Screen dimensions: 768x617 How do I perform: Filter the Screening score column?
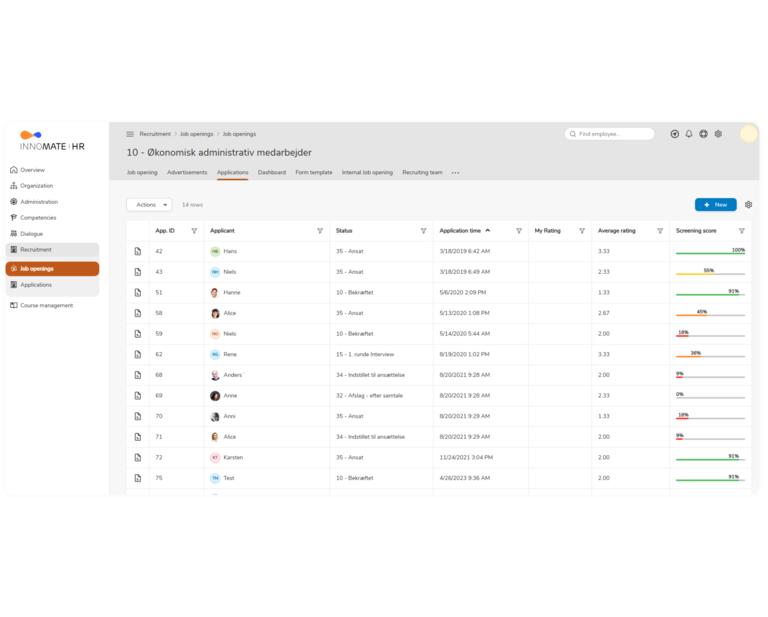point(741,231)
